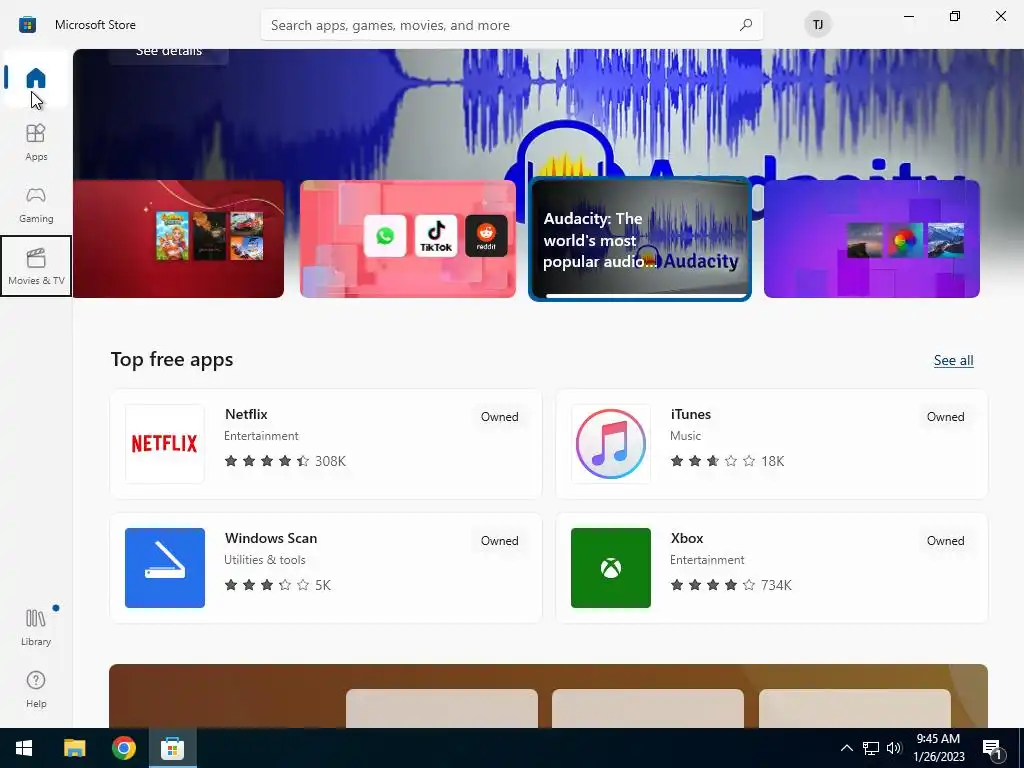The image size is (1024, 768).
Task: Click Owned label on iTunes card
Action: (x=946, y=417)
